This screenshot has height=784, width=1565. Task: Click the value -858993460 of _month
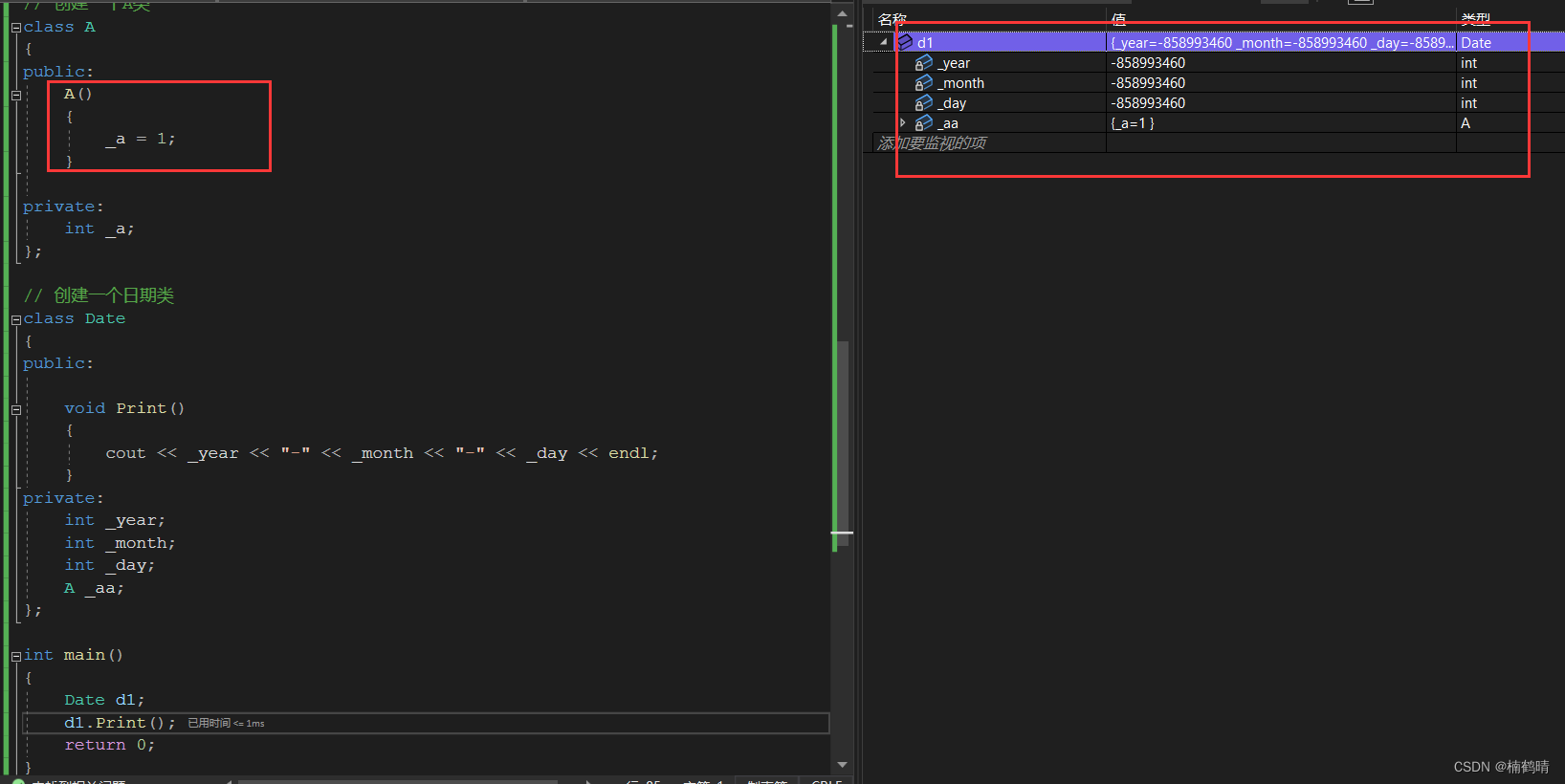tap(1148, 83)
